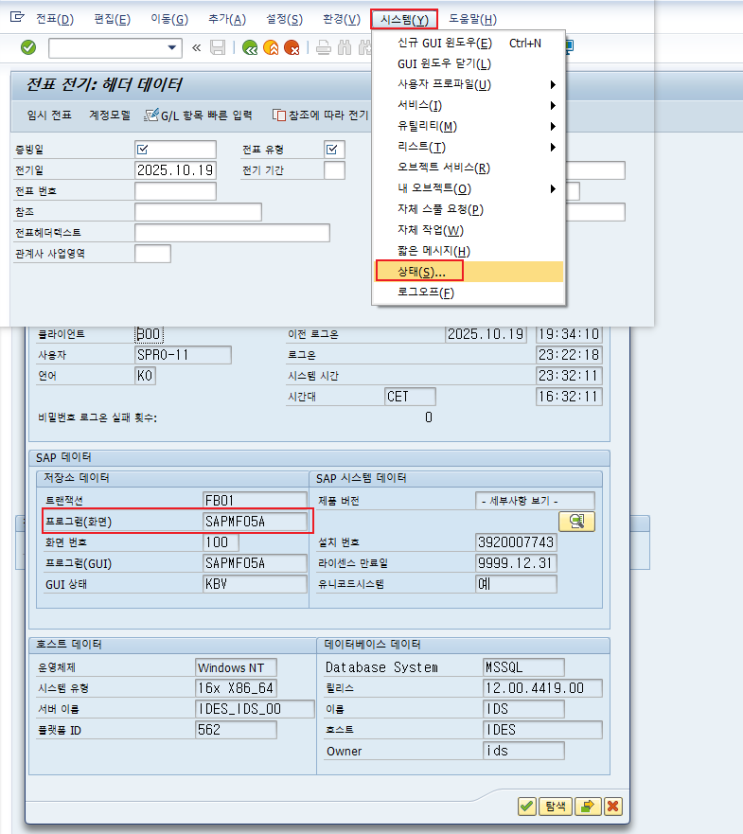Open the 설정(S) menu

tap(285, 20)
